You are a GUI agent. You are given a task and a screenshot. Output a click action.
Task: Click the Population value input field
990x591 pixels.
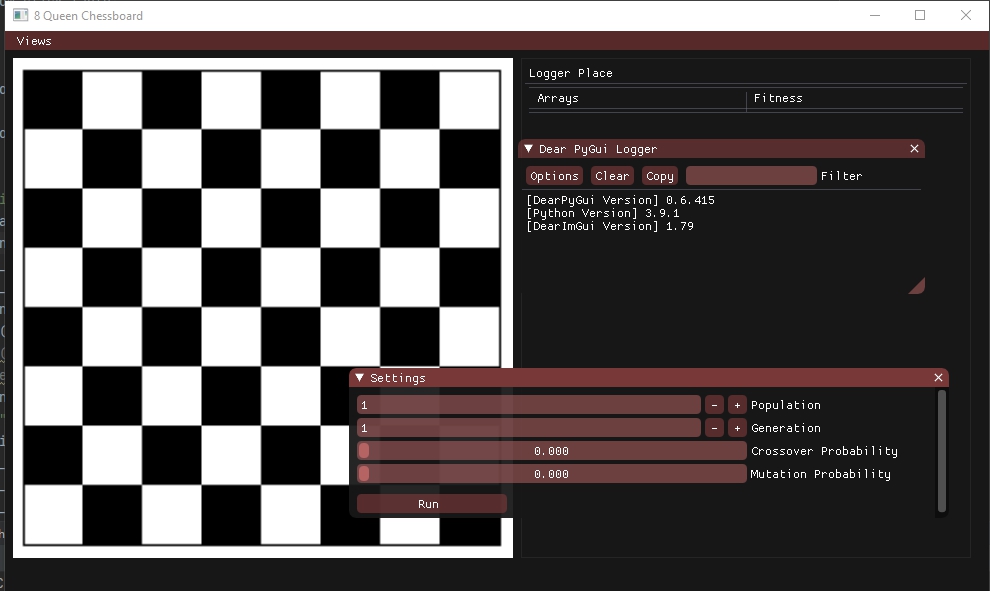528,405
